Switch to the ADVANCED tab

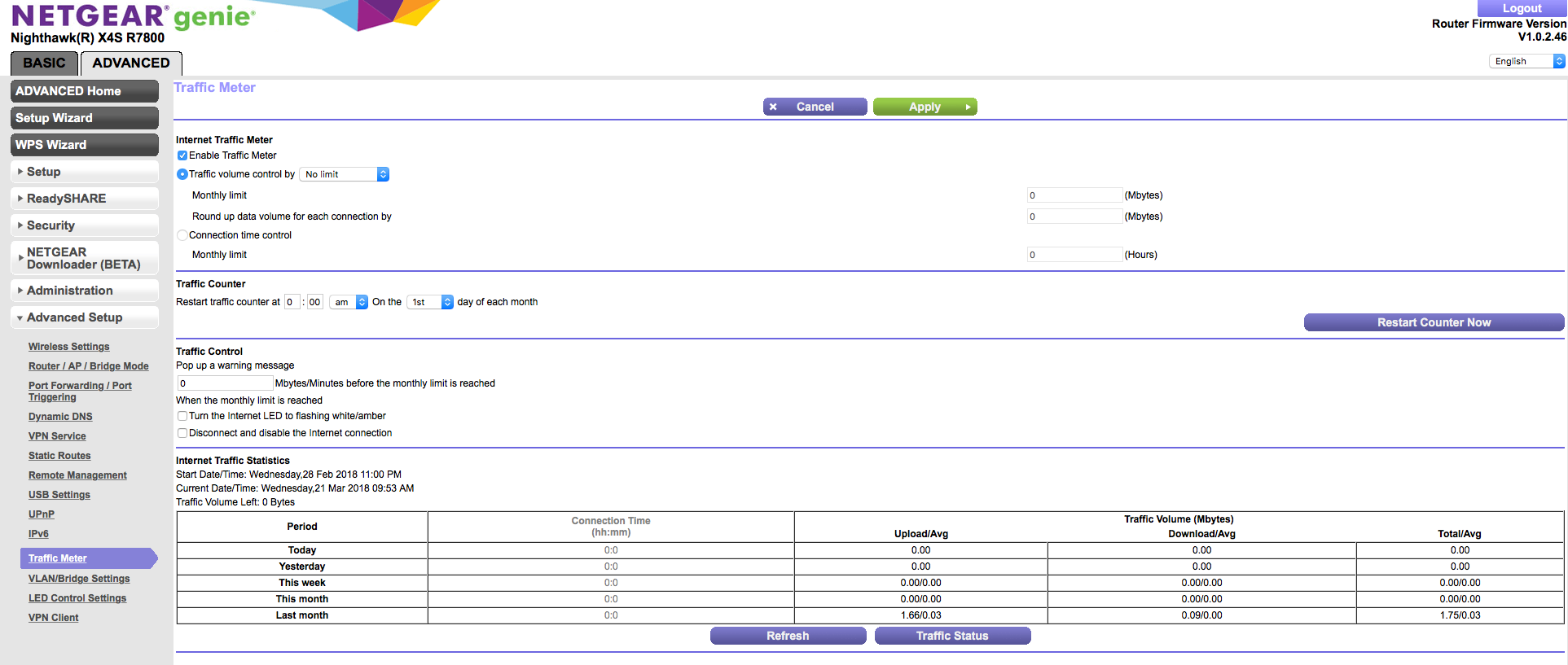131,63
